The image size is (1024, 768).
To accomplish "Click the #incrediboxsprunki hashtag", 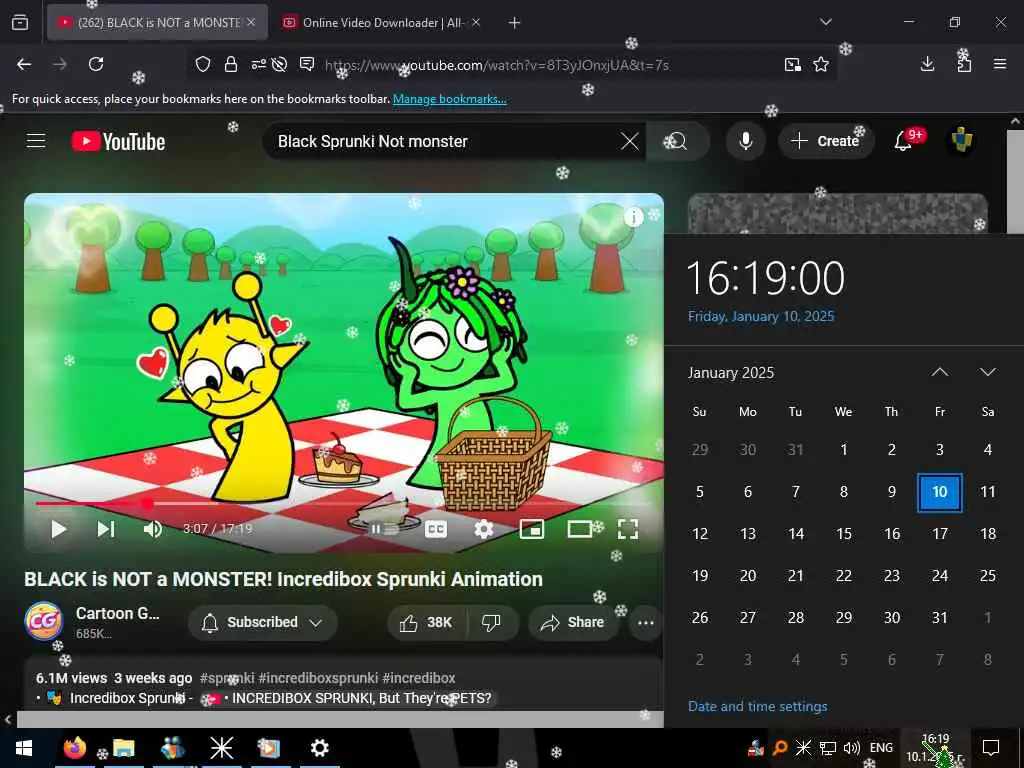I will (318, 678).
